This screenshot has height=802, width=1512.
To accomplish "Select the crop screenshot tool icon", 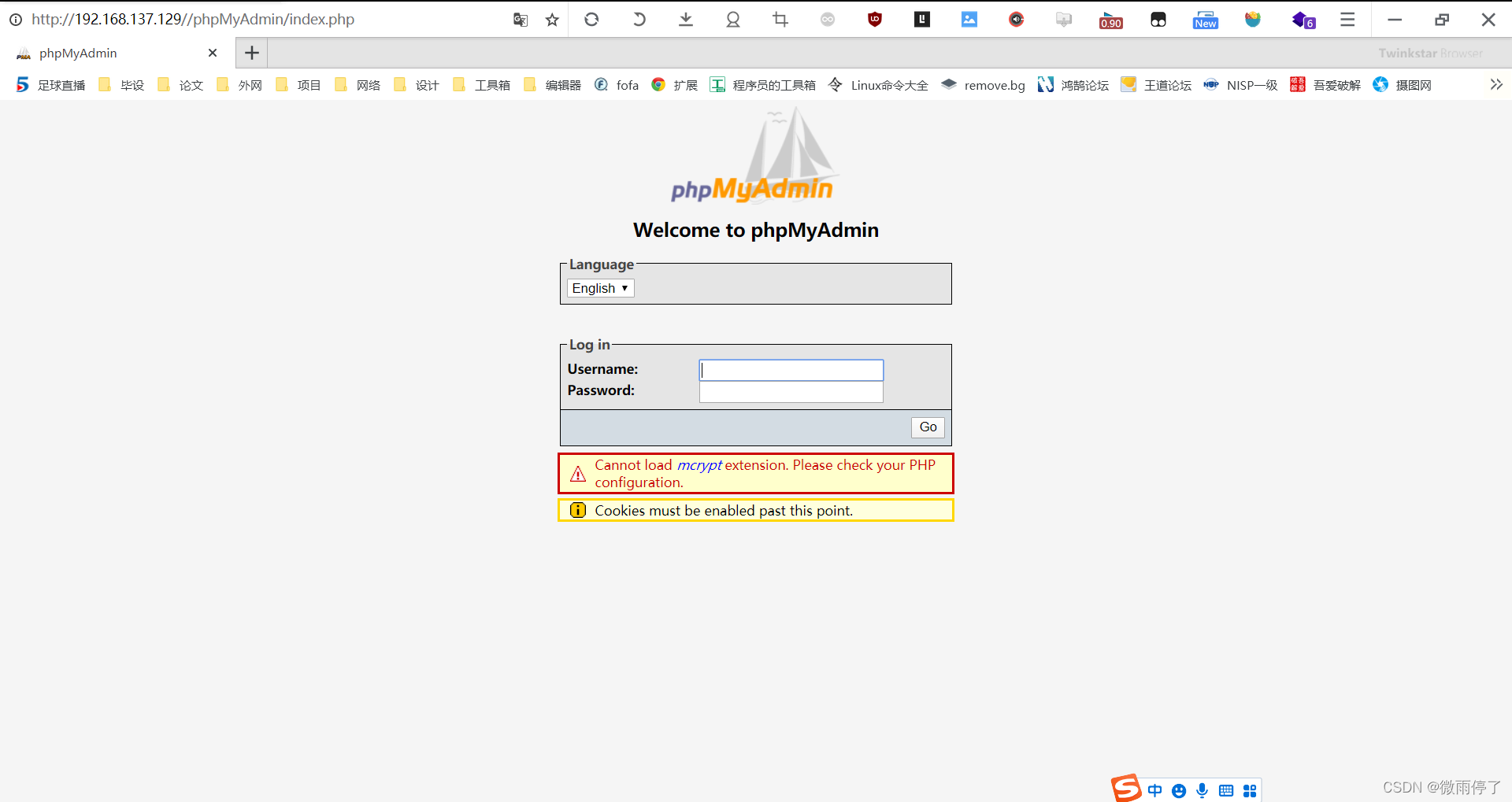I will tap(780, 20).
